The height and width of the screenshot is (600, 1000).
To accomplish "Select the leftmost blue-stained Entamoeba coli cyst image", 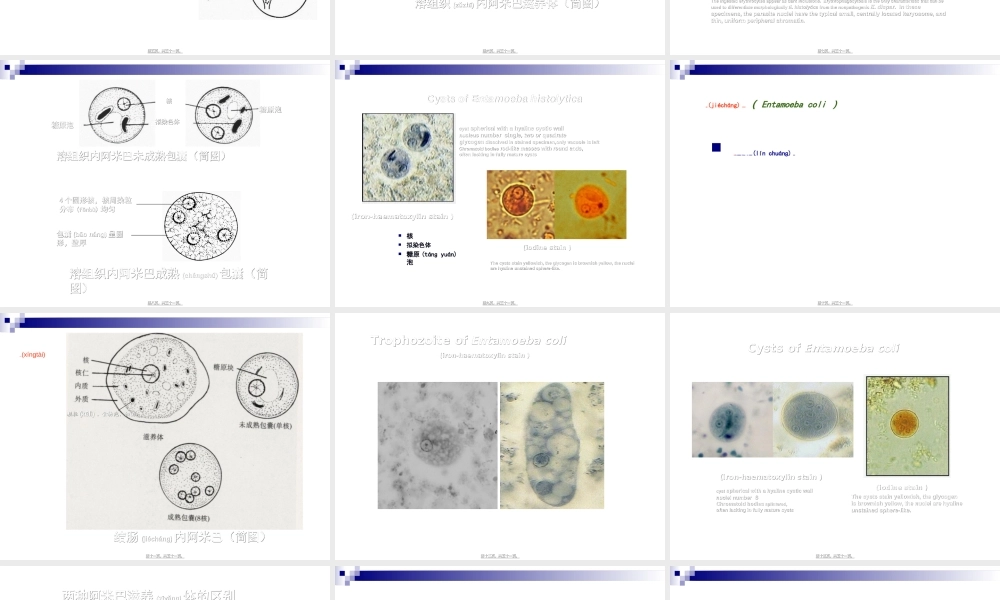I will [x=731, y=420].
